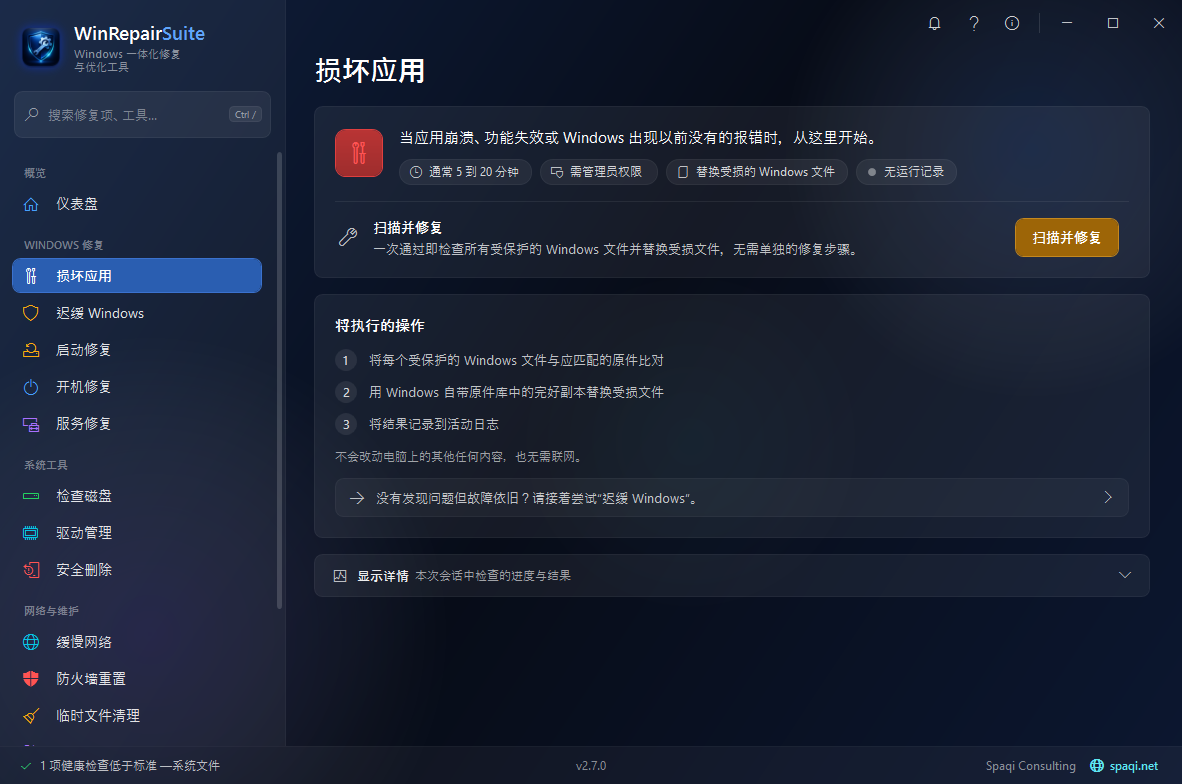Click the 启动修复 icon
The image size is (1182, 784).
[31, 350]
